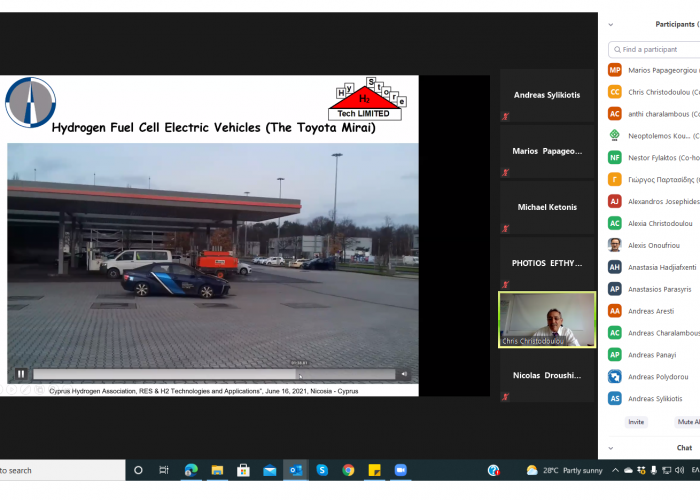
Task: Click Nicolas Droushi... video tile
Action: click(x=547, y=375)
